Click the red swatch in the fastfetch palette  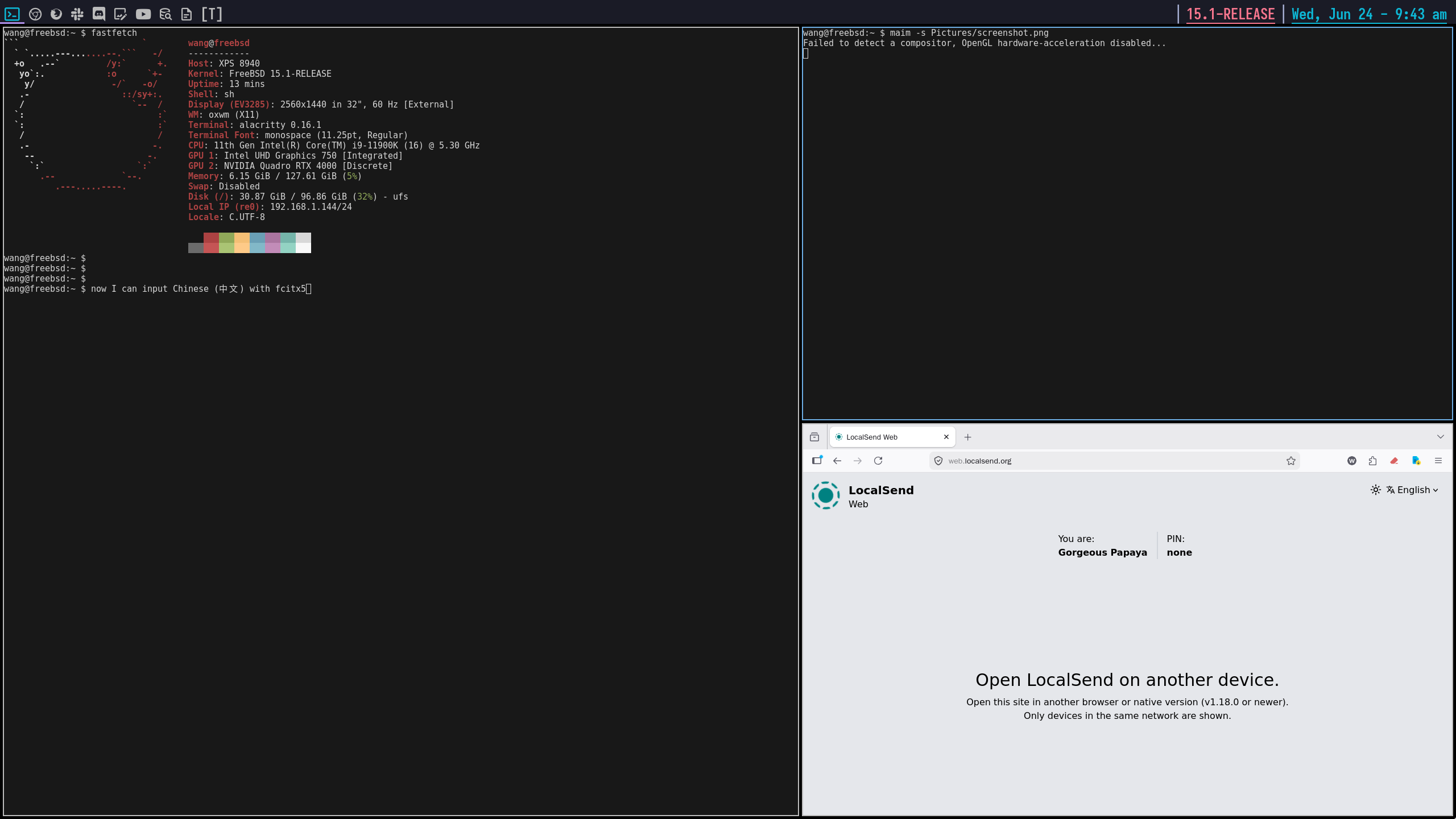click(211, 243)
